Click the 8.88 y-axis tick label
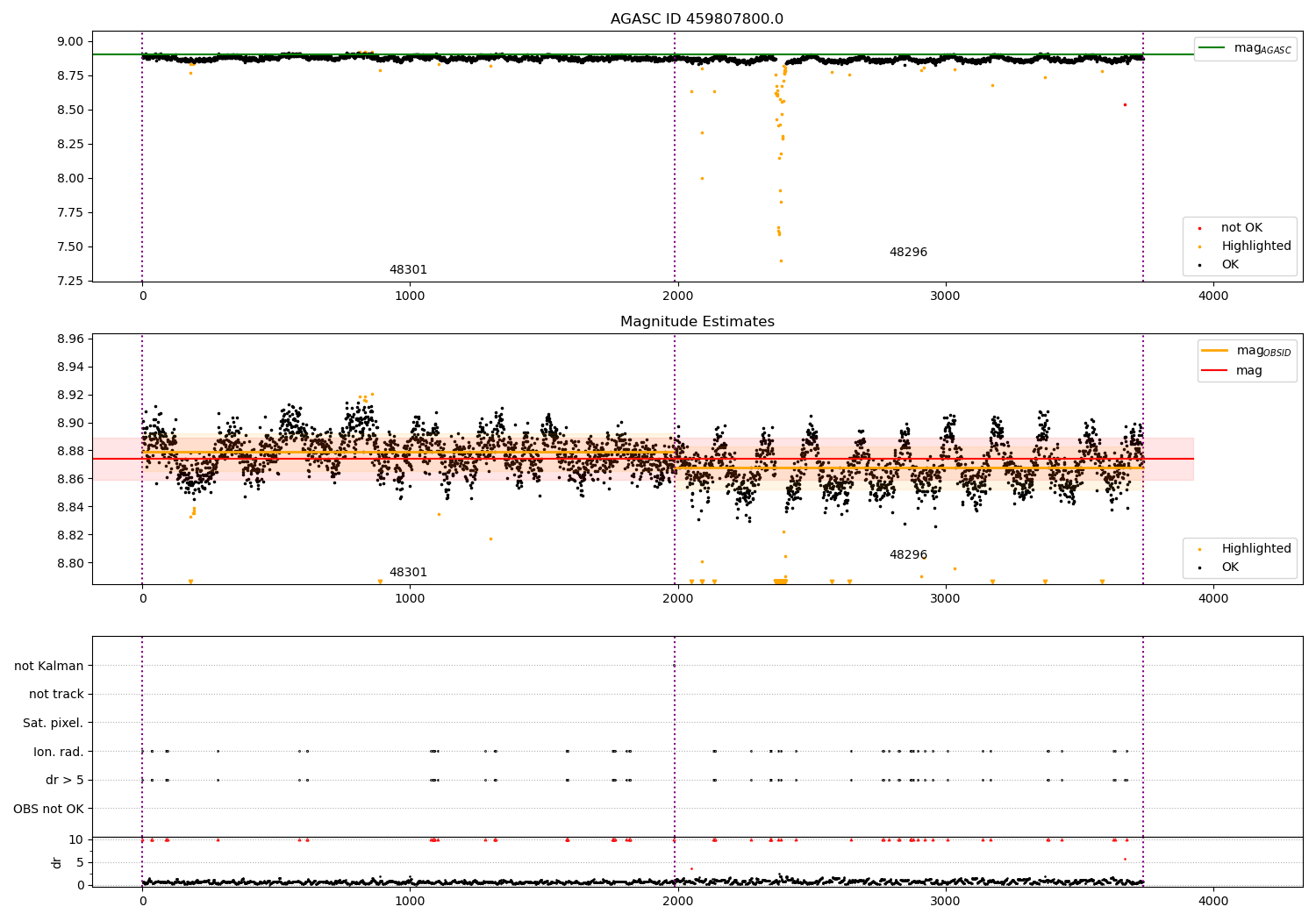The image size is (1316, 921). coord(70,451)
